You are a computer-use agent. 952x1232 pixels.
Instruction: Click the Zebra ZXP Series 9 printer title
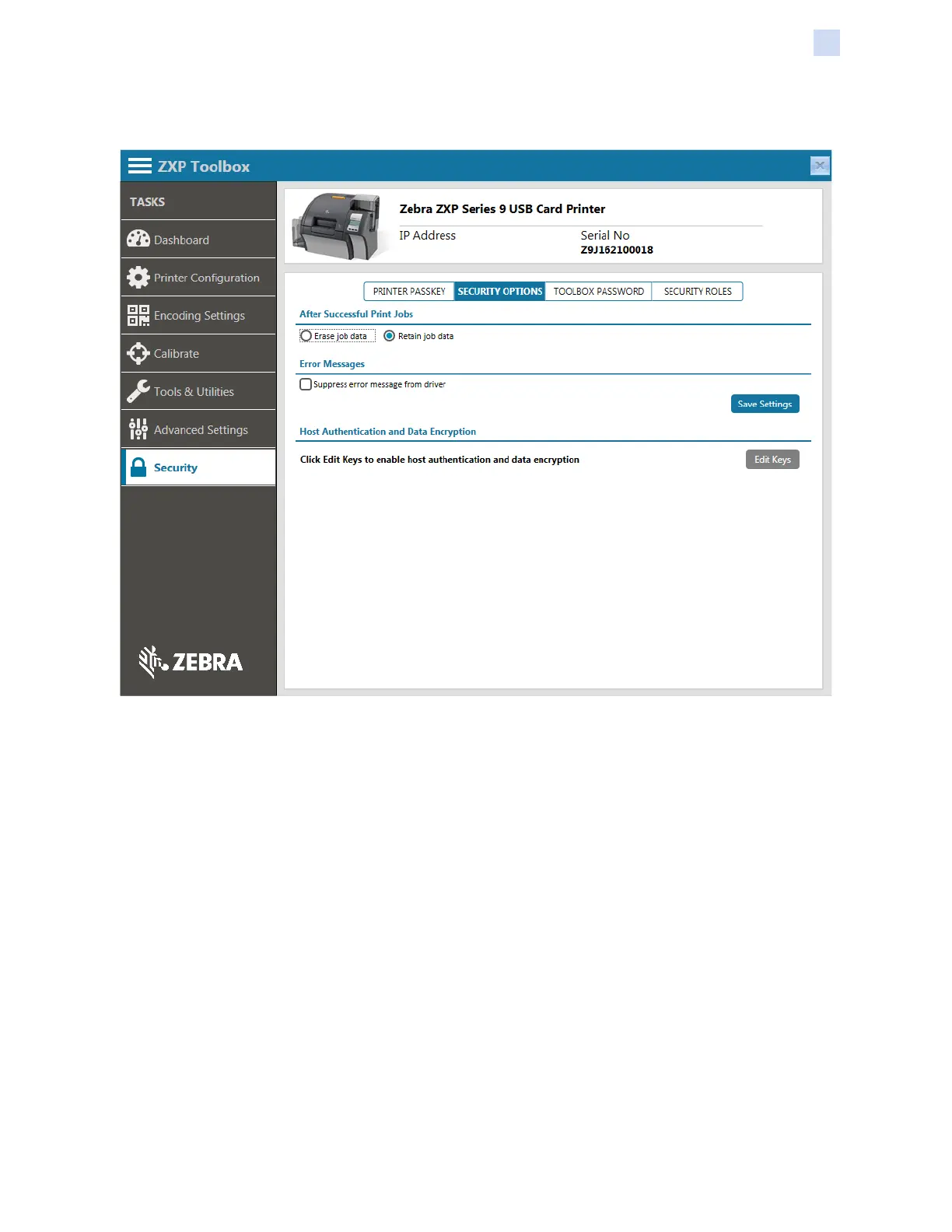point(502,208)
